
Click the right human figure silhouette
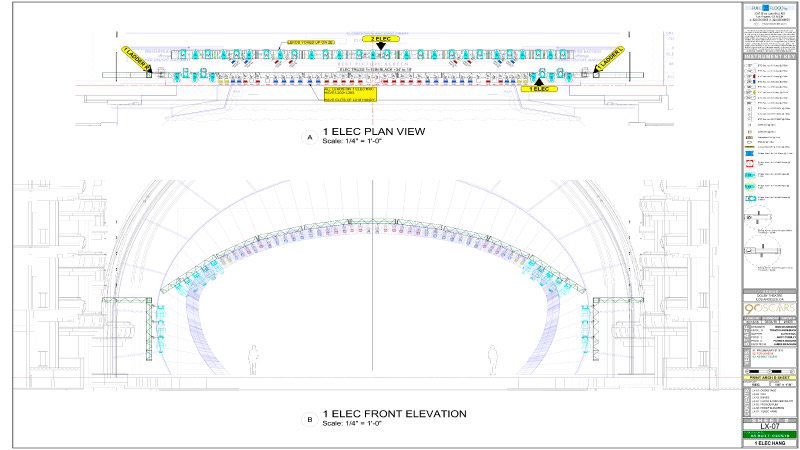(x=492, y=358)
